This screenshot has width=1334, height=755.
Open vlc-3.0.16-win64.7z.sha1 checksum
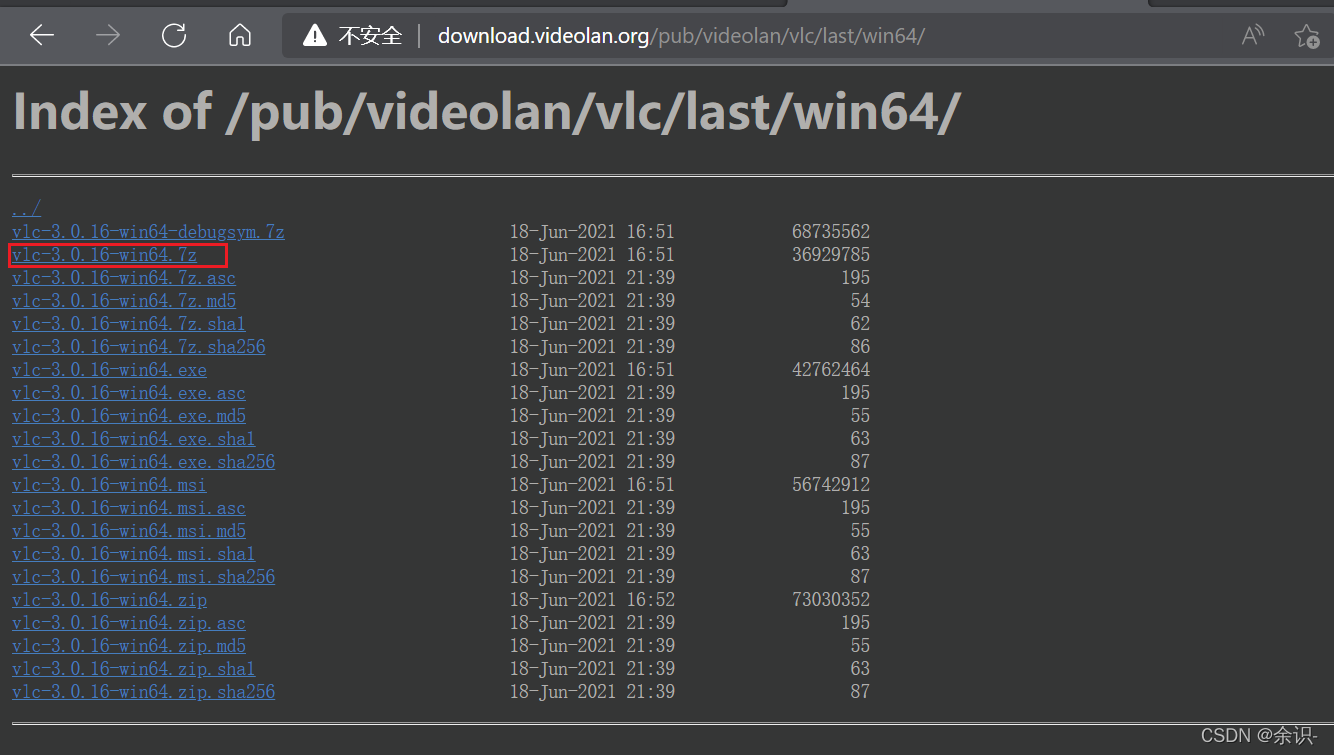point(128,323)
